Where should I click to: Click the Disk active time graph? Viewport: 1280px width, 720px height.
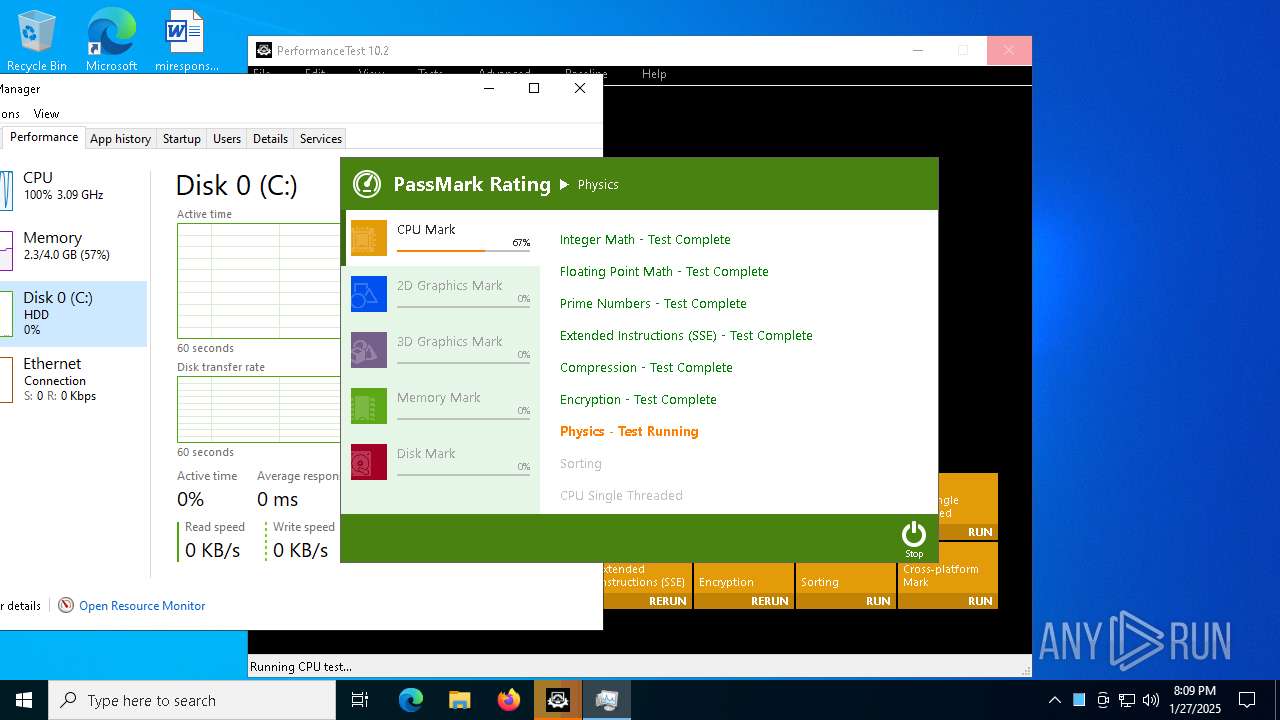click(x=259, y=281)
